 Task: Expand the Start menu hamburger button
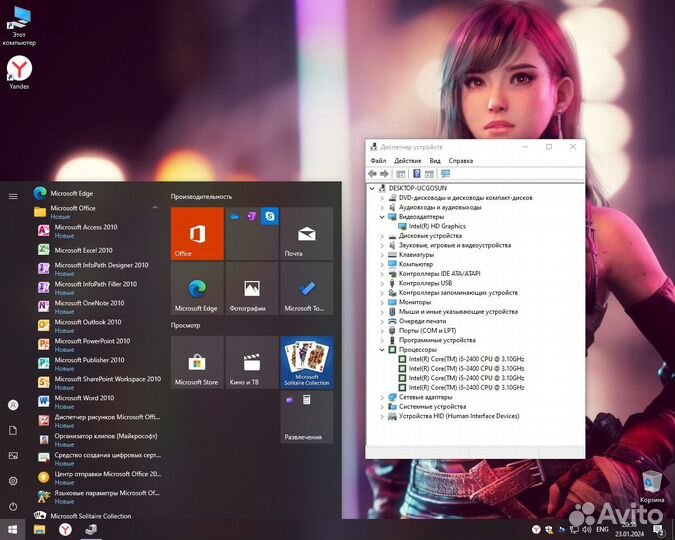click(x=13, y=196)
